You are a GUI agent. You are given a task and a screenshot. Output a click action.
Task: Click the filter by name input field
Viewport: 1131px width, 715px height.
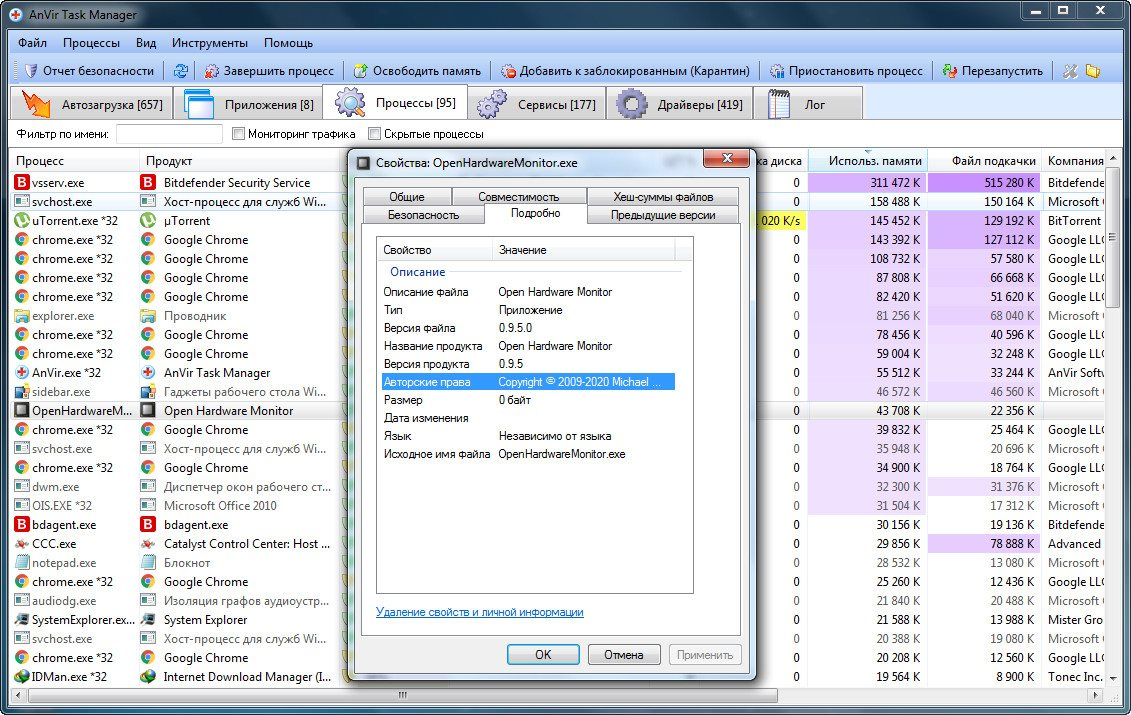pos(169,133)
